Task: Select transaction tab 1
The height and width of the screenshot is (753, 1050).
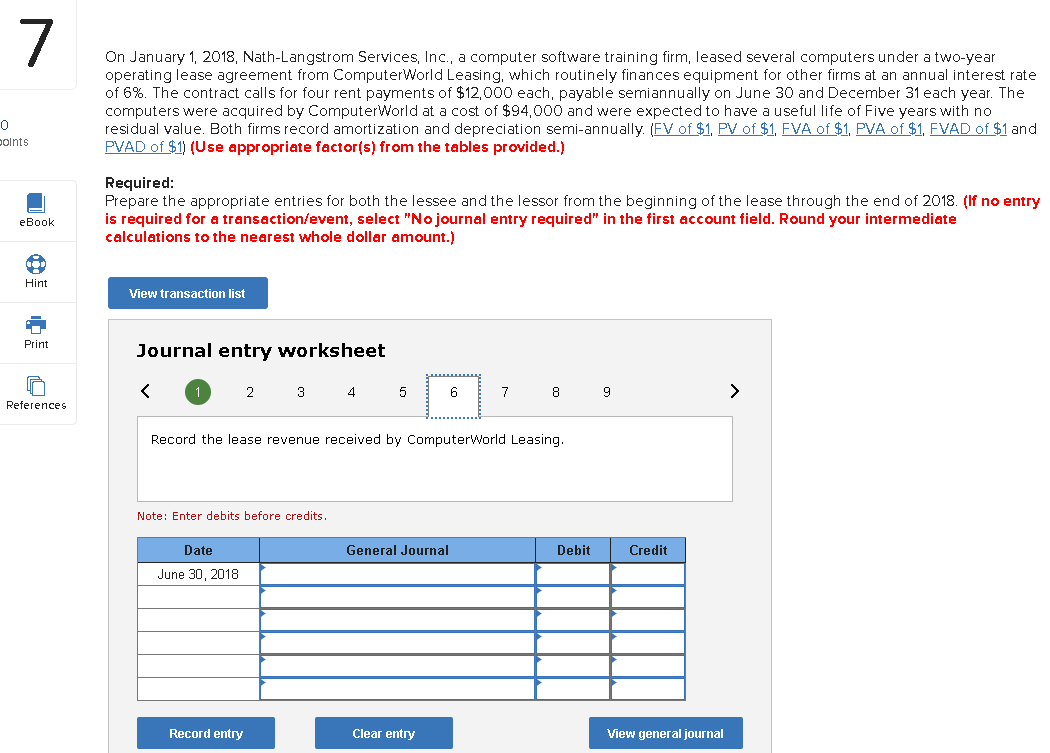Action: pyautogui.click(x=198, y=392)
